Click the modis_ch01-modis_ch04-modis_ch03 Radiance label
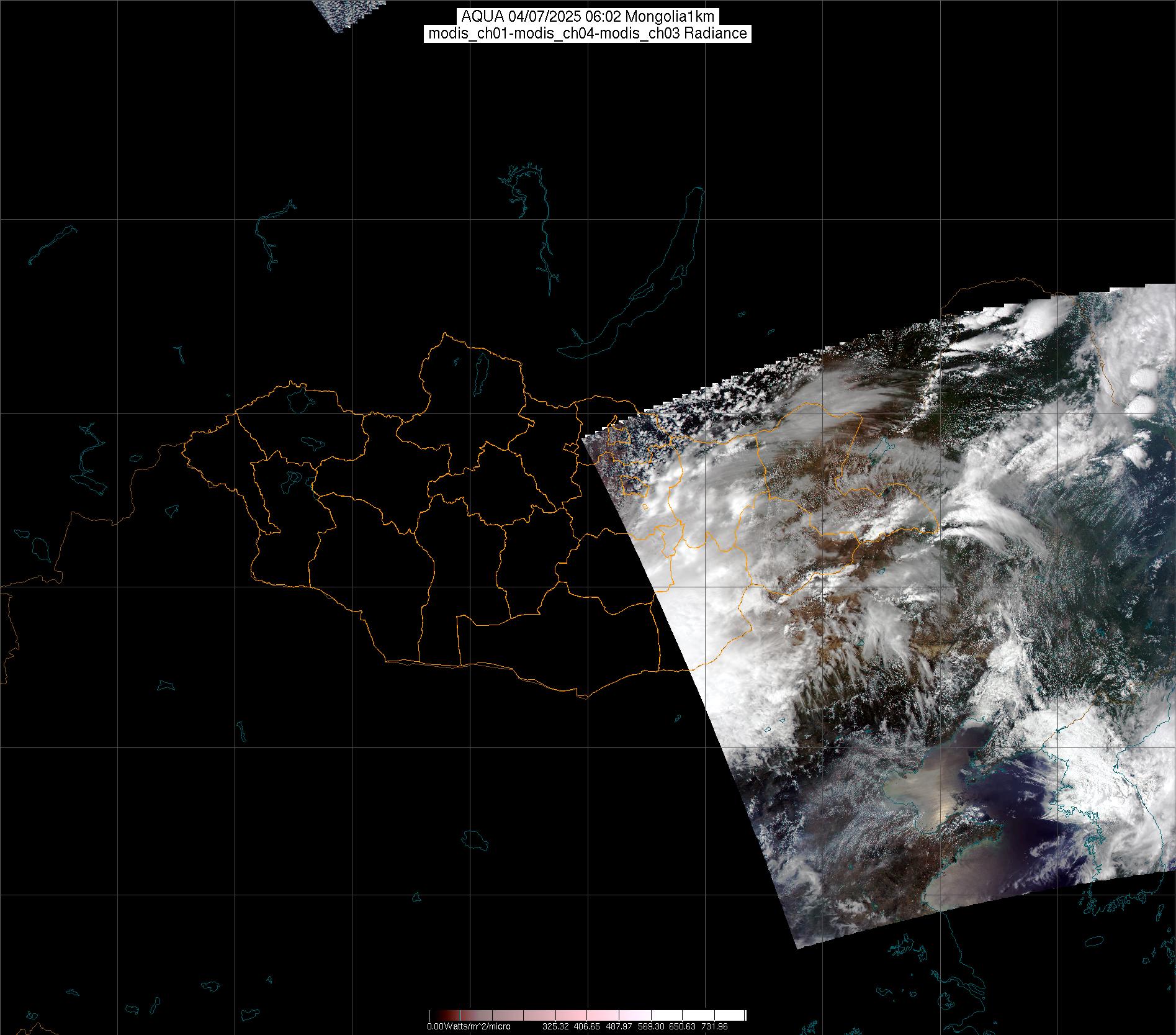 coord(587,34)
